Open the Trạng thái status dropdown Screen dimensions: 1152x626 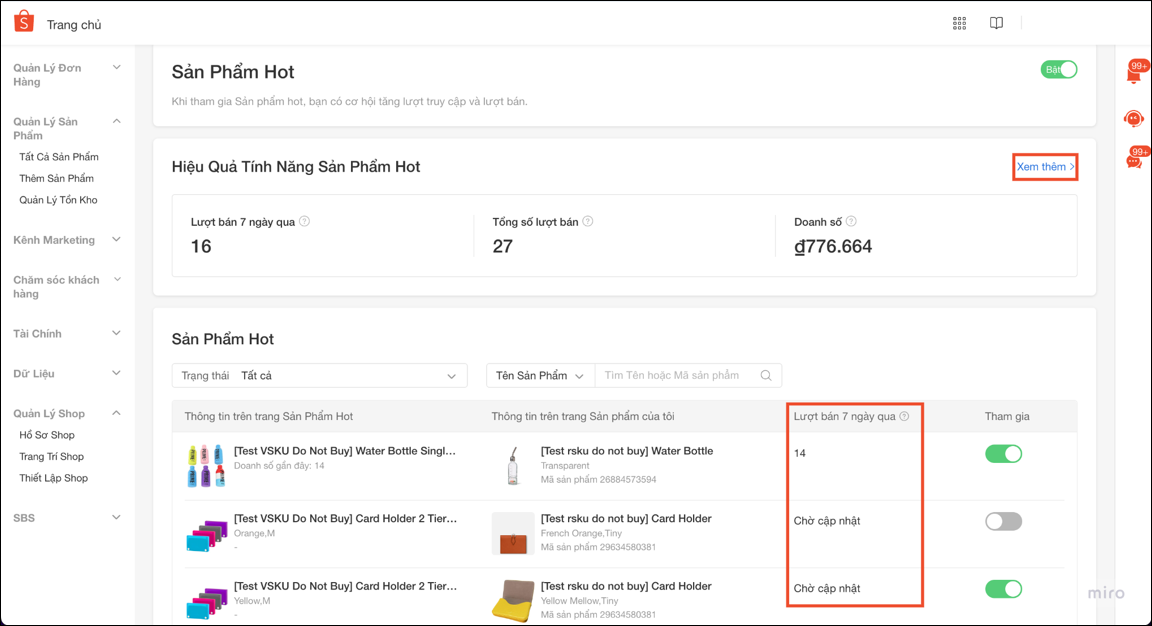[319, 376]
